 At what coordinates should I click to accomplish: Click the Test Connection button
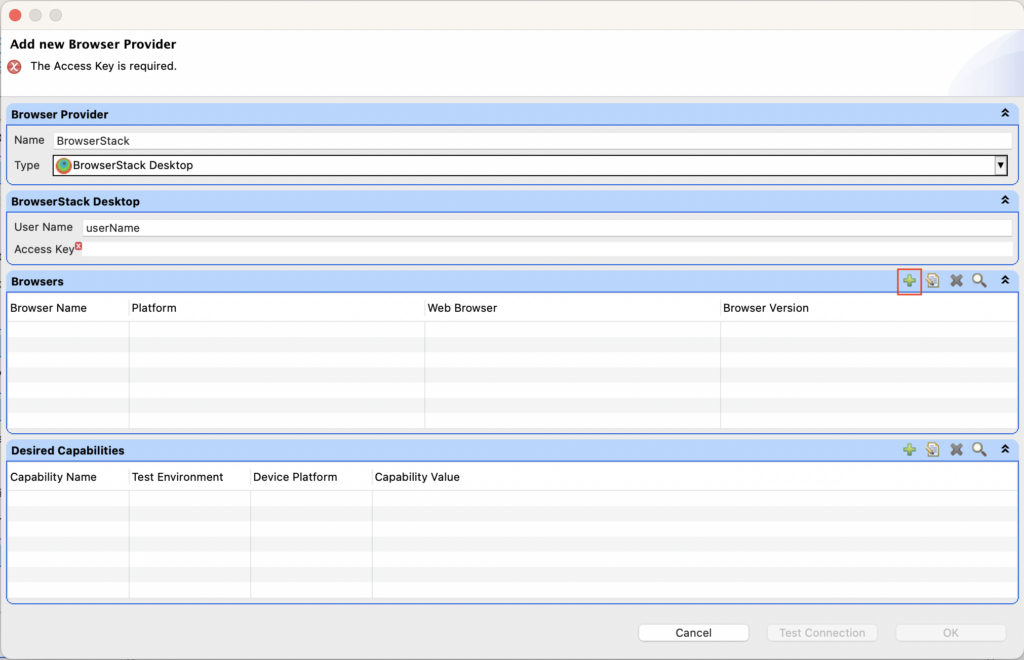pyautogui.click(x=821, y=632)
